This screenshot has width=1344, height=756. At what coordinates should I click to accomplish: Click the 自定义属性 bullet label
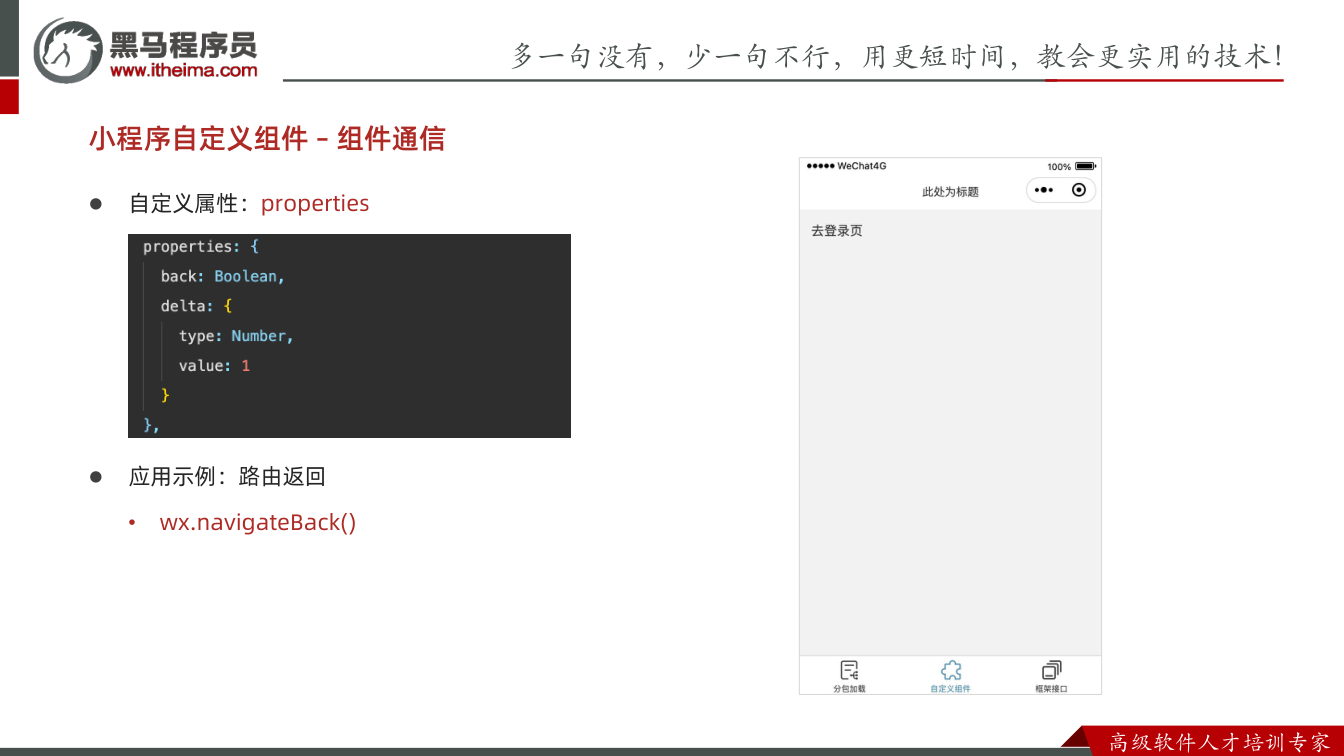183,203
